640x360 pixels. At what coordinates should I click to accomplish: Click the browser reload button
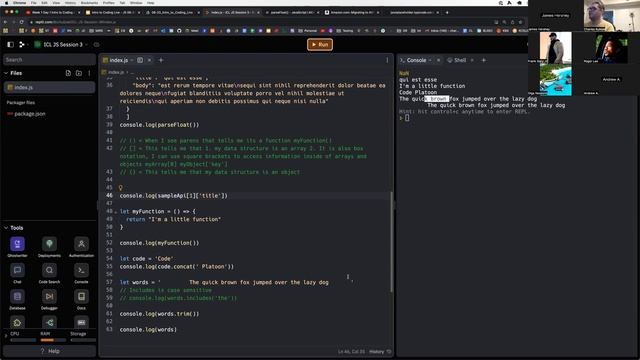tap(22, 22)
